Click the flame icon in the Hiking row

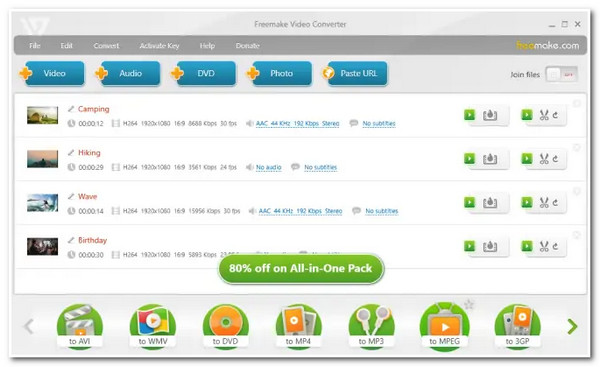pyautogui.click(x=490, y=159)
